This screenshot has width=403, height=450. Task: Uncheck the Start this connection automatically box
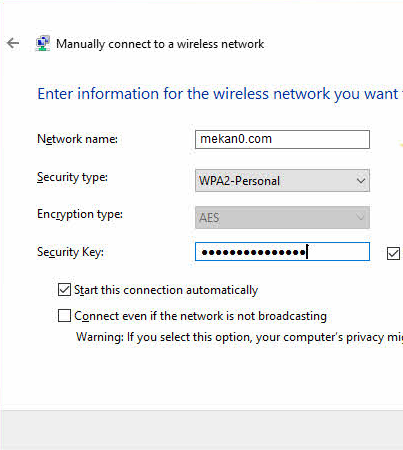pos(64,290)
